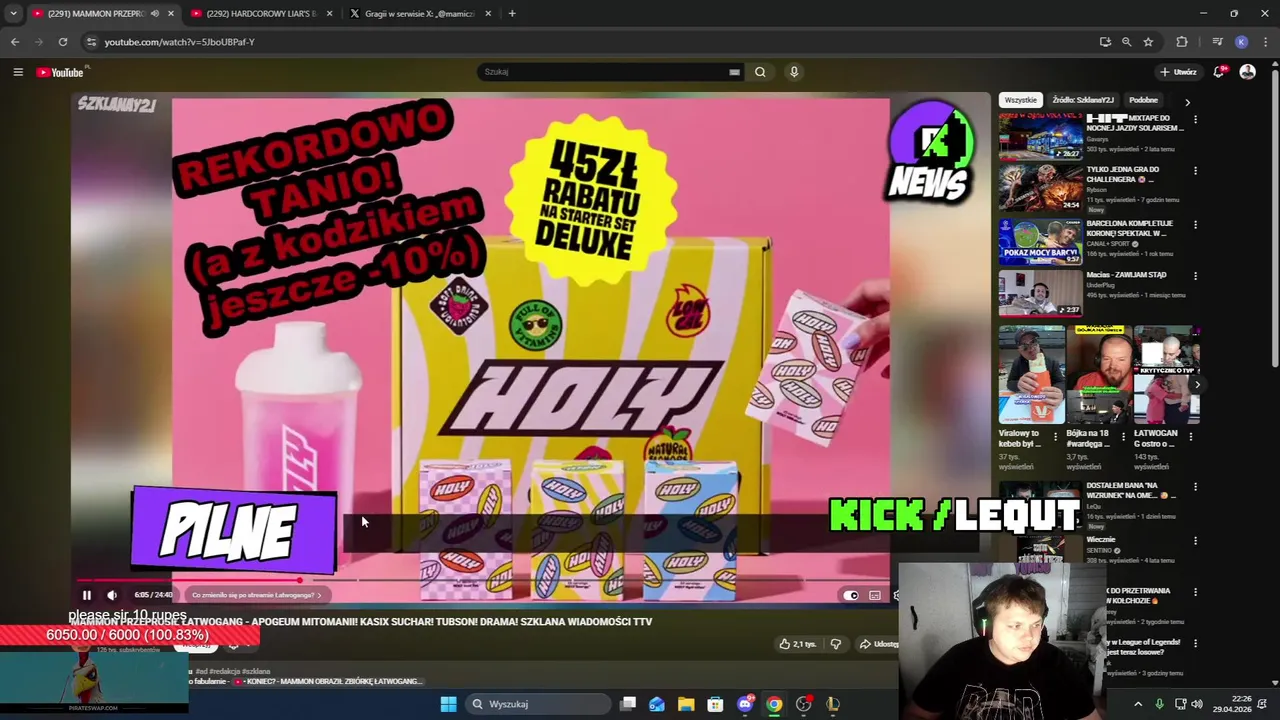Viewport: 1280px width, 720px height.
Task: Open options for 'TYLKO JEDNA GRA DO CHALLENGERA'
Action: (x=1195, y=171)
